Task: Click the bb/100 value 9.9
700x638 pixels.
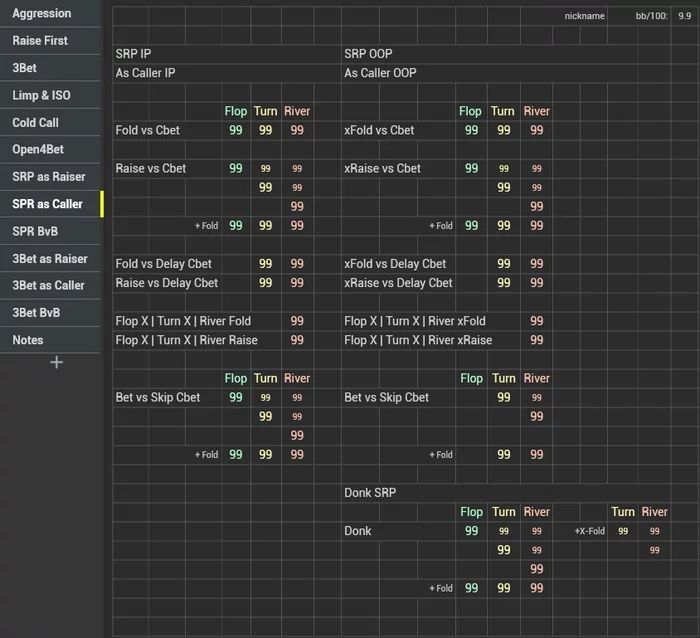Action: pyautogui.click(x=685, y=16)
